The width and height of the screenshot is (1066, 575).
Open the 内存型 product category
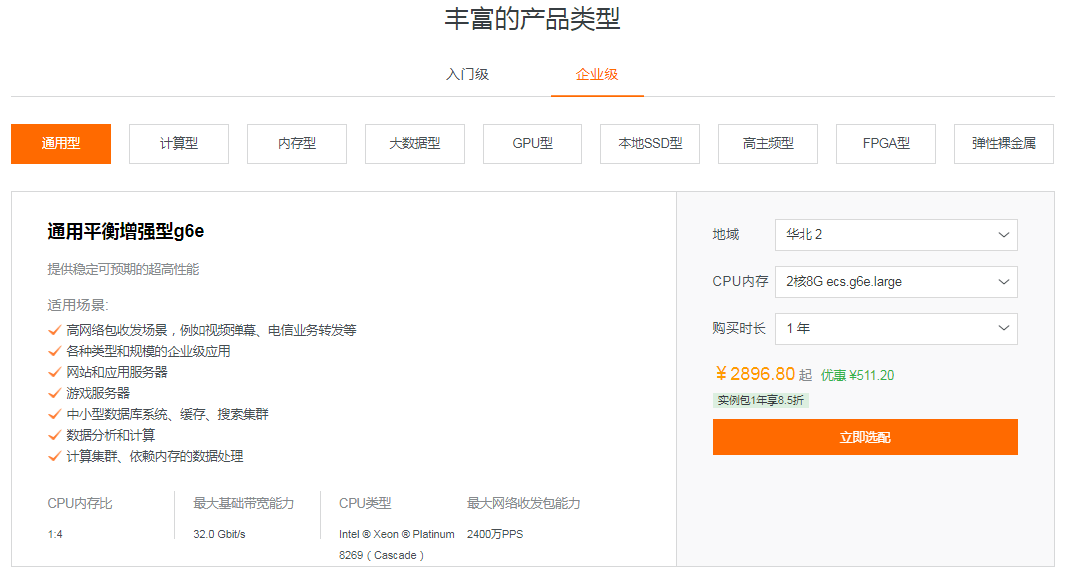(297, 144)
